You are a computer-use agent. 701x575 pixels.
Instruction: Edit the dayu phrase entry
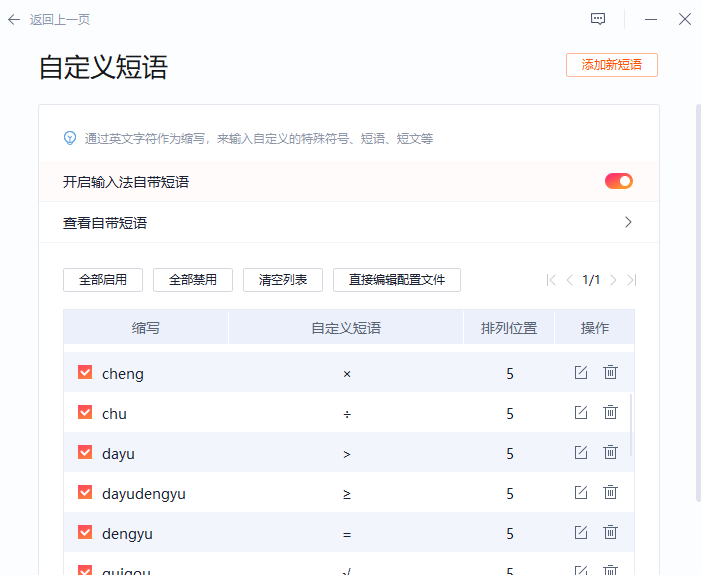[581, 453]
